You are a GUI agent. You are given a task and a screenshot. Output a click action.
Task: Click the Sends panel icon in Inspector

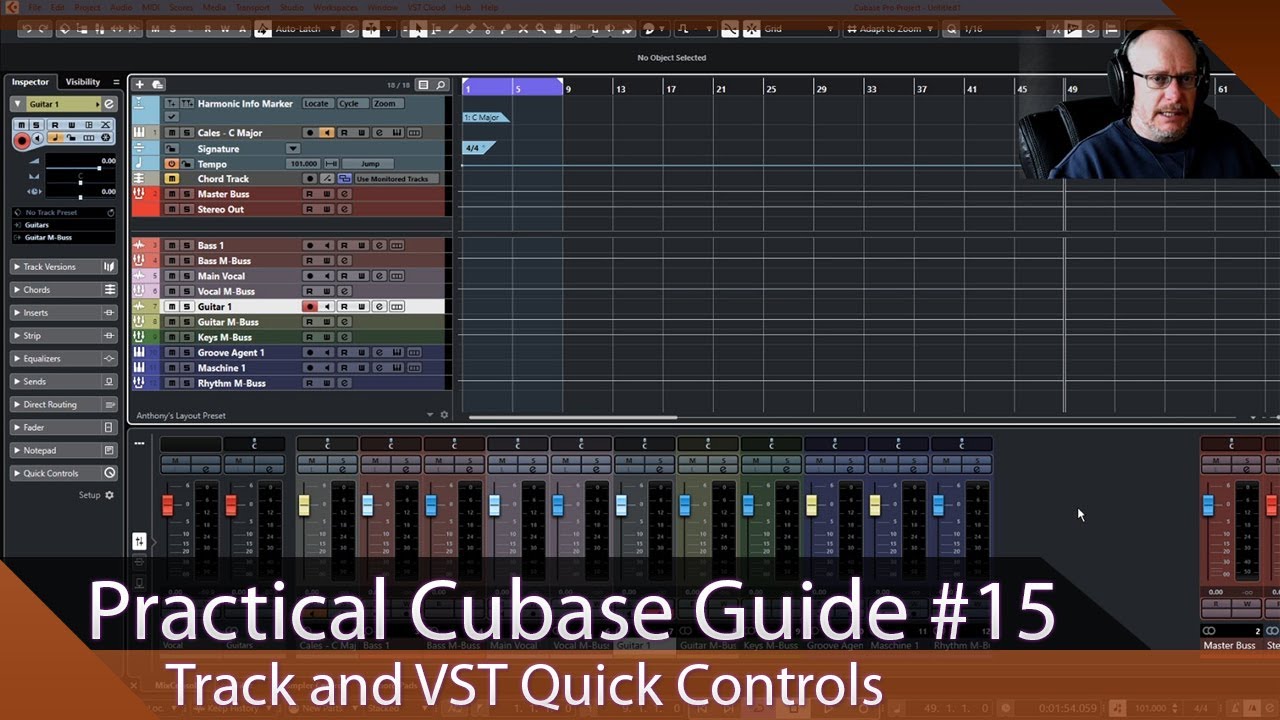click(110, 382)
